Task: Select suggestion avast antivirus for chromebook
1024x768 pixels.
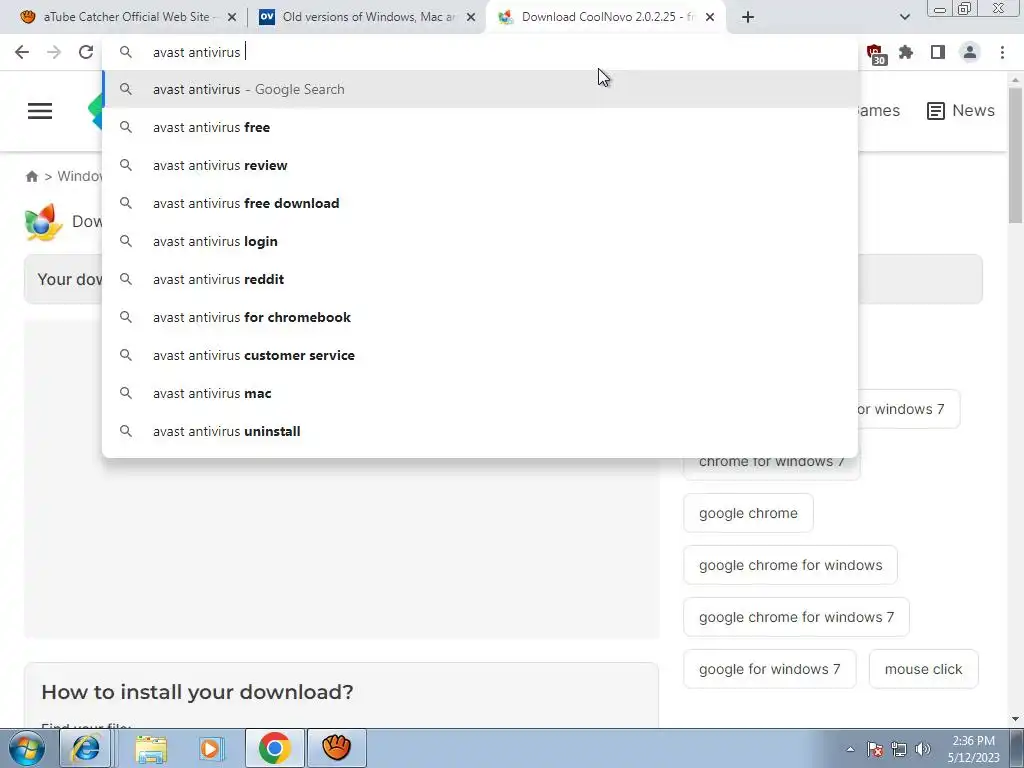Action: (480, 317)
